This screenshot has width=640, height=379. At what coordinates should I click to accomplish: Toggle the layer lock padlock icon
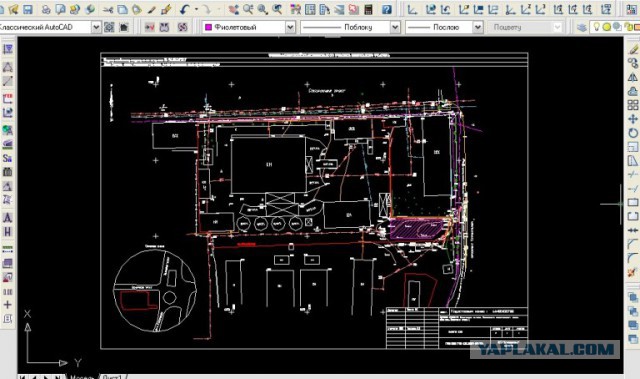[628, 27]
